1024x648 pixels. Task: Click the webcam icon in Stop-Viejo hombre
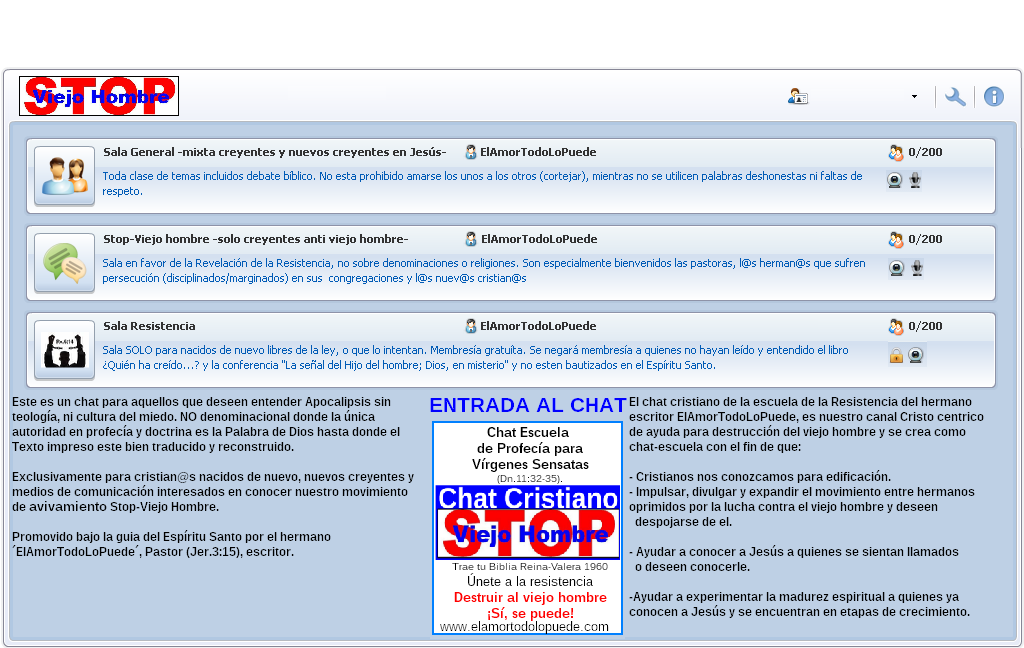point(897,268)
